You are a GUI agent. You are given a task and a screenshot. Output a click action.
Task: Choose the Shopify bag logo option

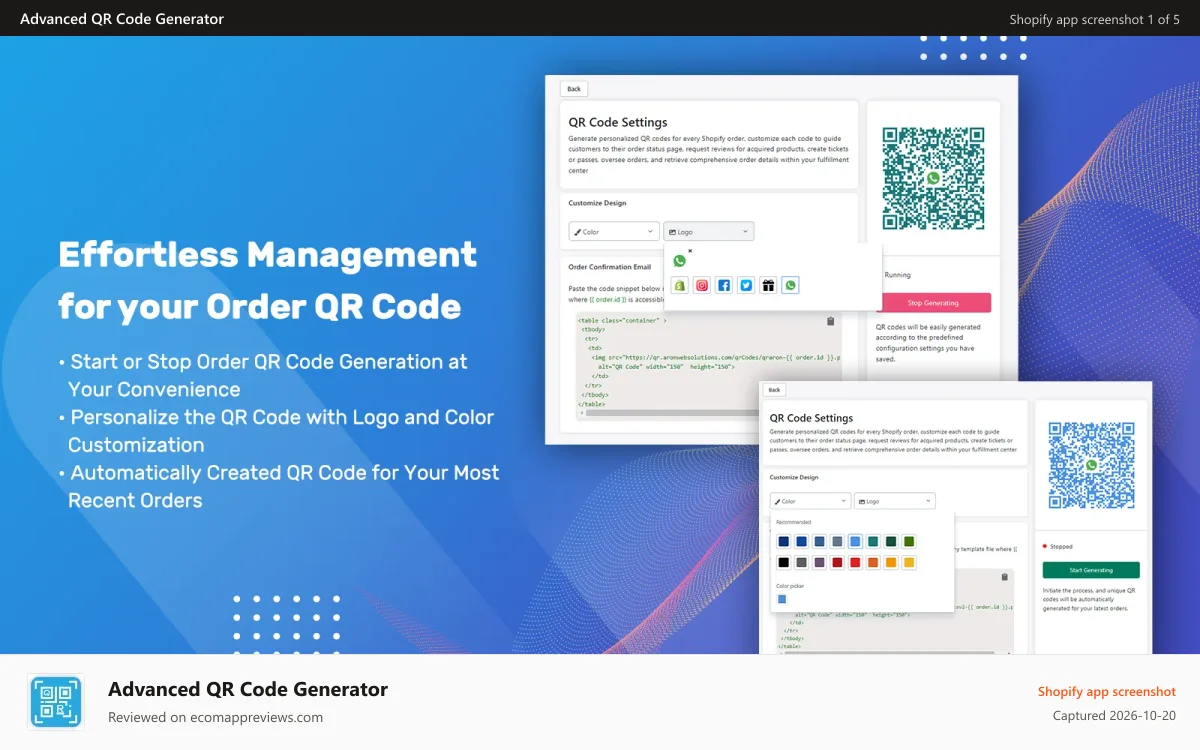(x=679, y=285)
